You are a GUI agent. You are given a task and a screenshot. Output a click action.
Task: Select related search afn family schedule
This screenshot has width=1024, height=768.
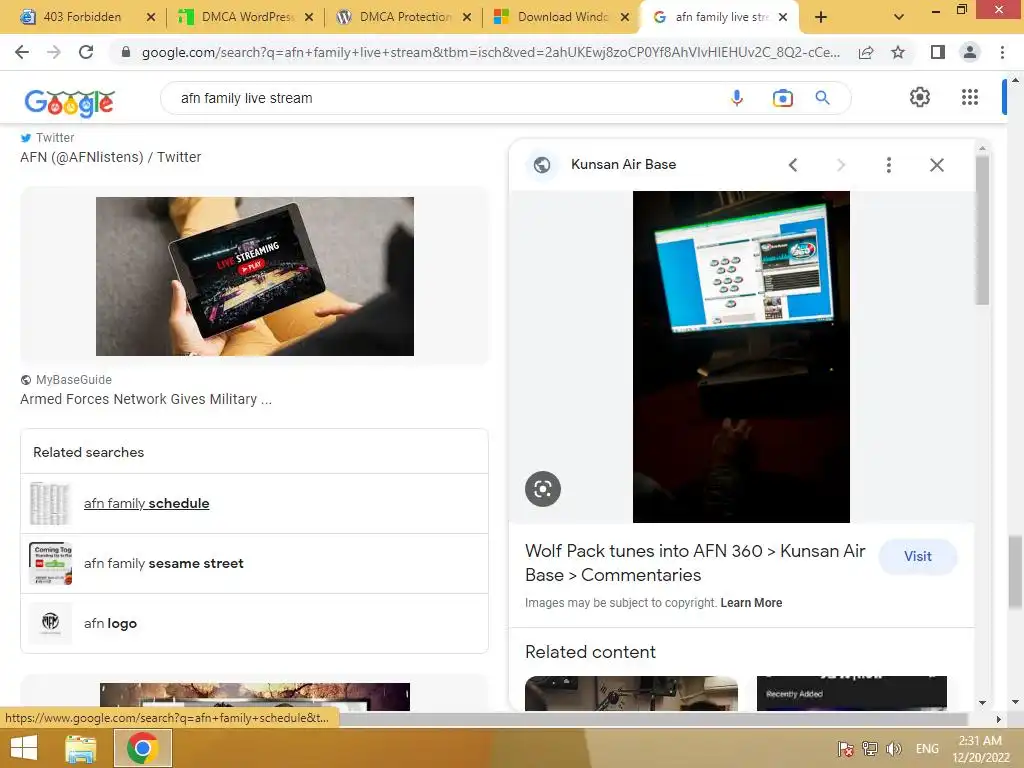click(254, 504)
